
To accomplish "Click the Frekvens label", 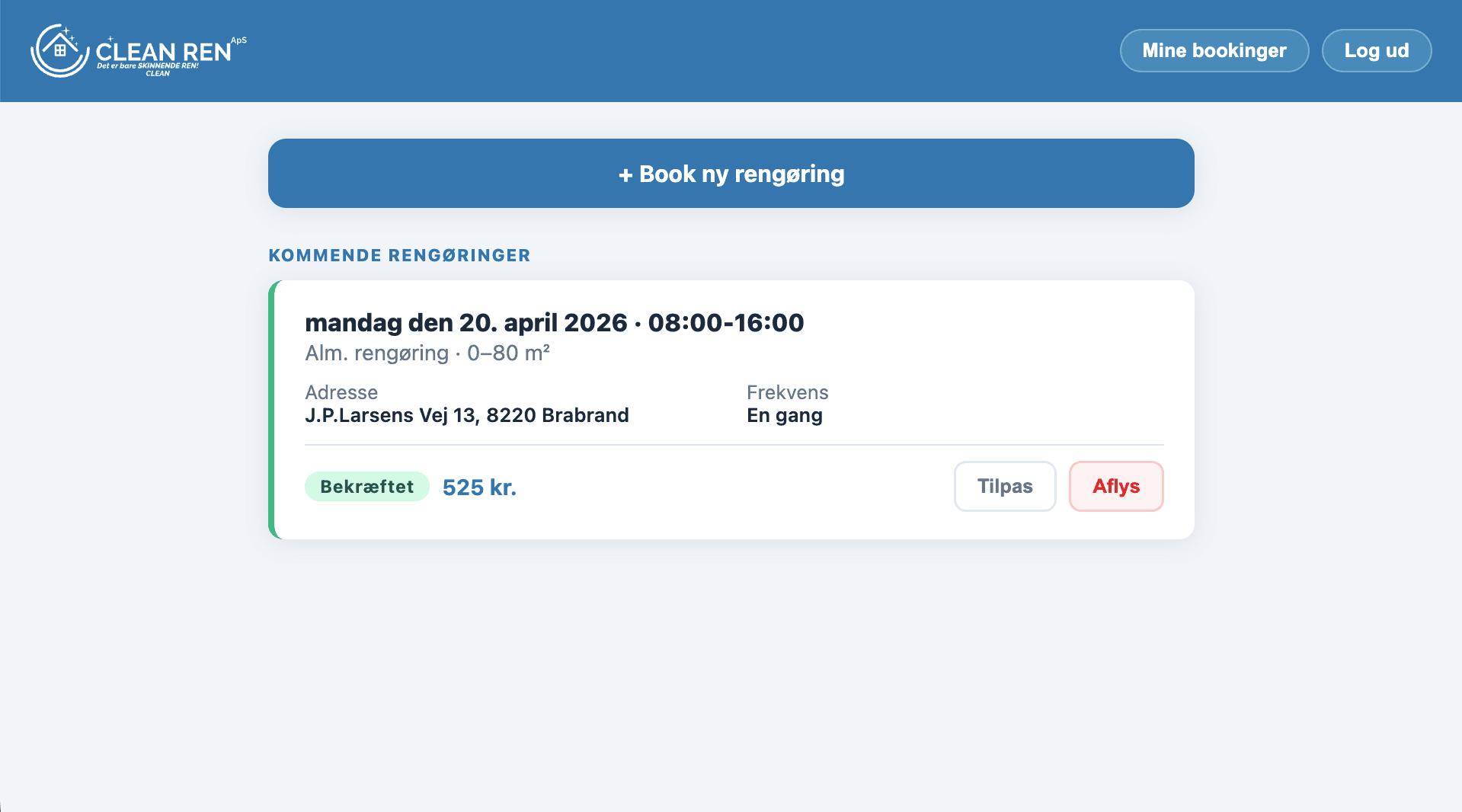I will pos(787,392).
